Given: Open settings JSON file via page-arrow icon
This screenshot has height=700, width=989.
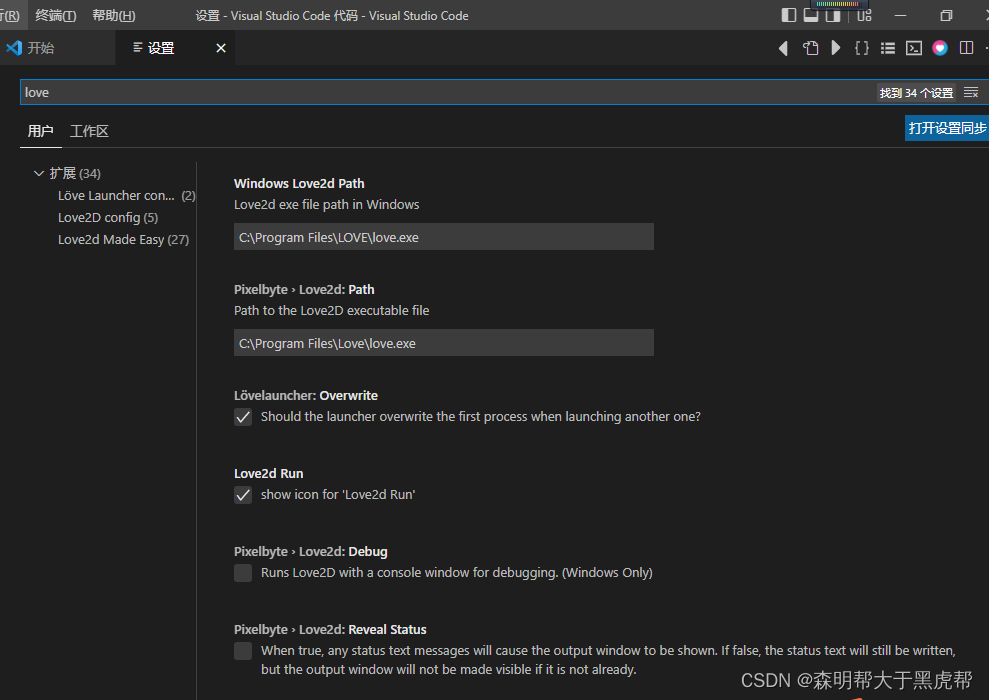Looking at the screenshot, I should pyautogui.click(x=810, y=48).
